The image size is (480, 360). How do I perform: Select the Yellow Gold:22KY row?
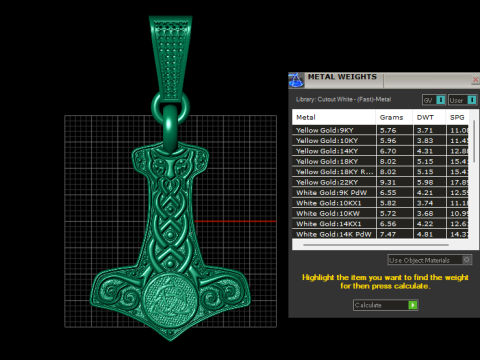tap(380, 182)
